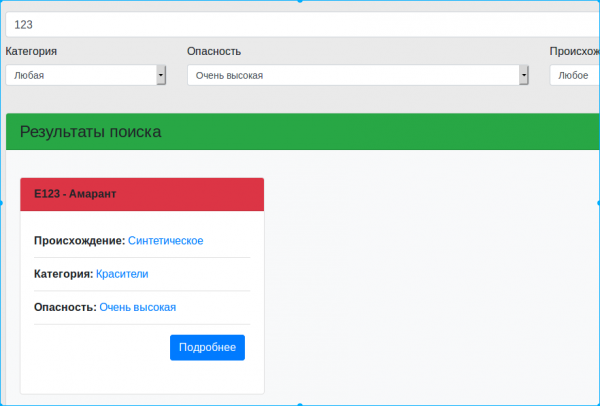The height and width of the screenshot is (406, 600).
Task: Follow the Синтетическое origin link
Action: [x=166, y=240]
